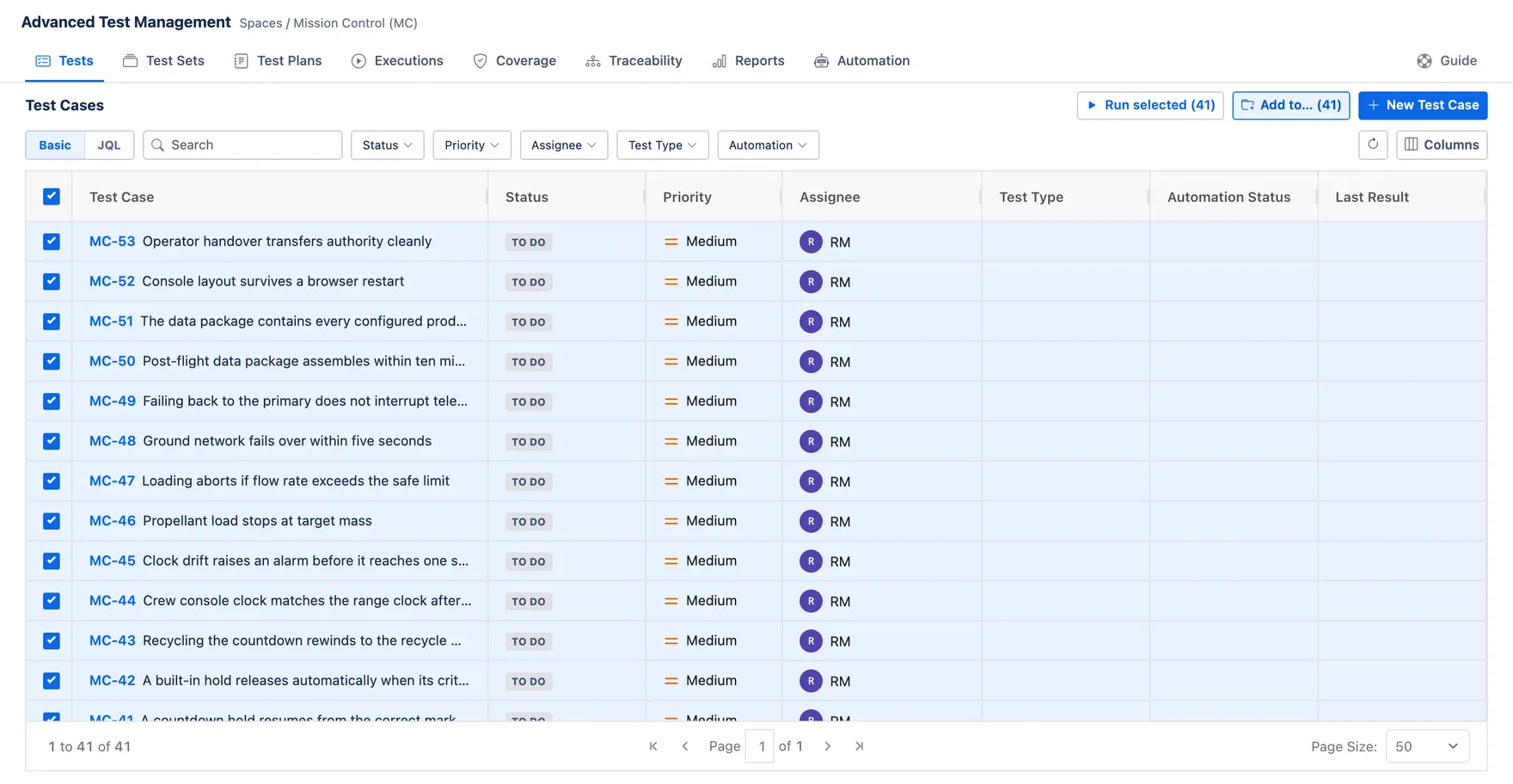
Task: Click the Executions play-circle icon
Action: (358, 61)
